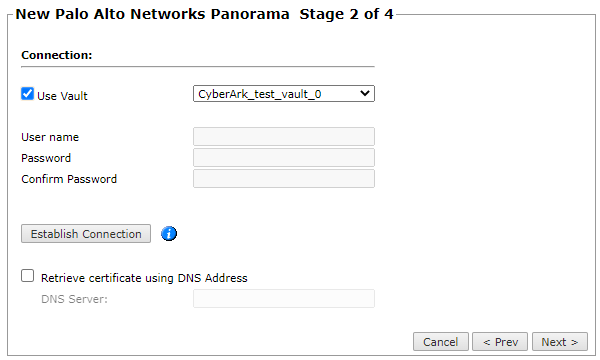Click the Establish Connection button
This screenshot has height=360, width=600.
point(86,233)
